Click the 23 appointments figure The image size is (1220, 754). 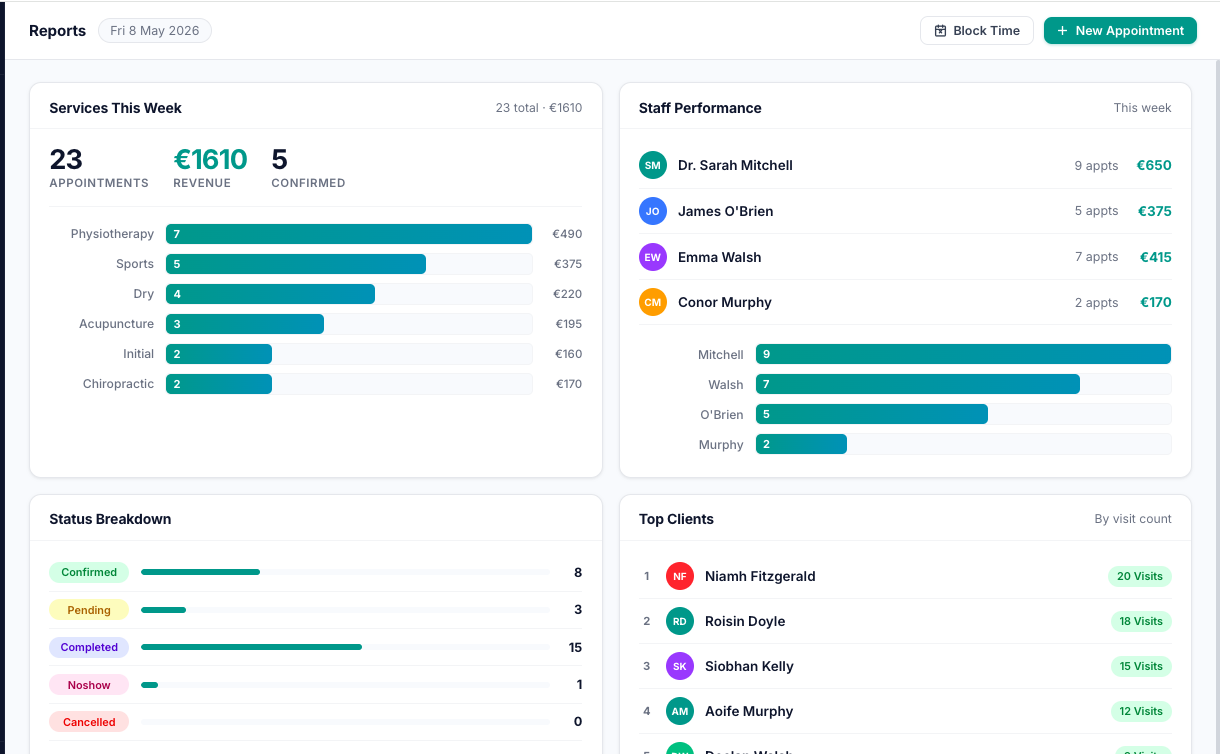tap(66, 159)
